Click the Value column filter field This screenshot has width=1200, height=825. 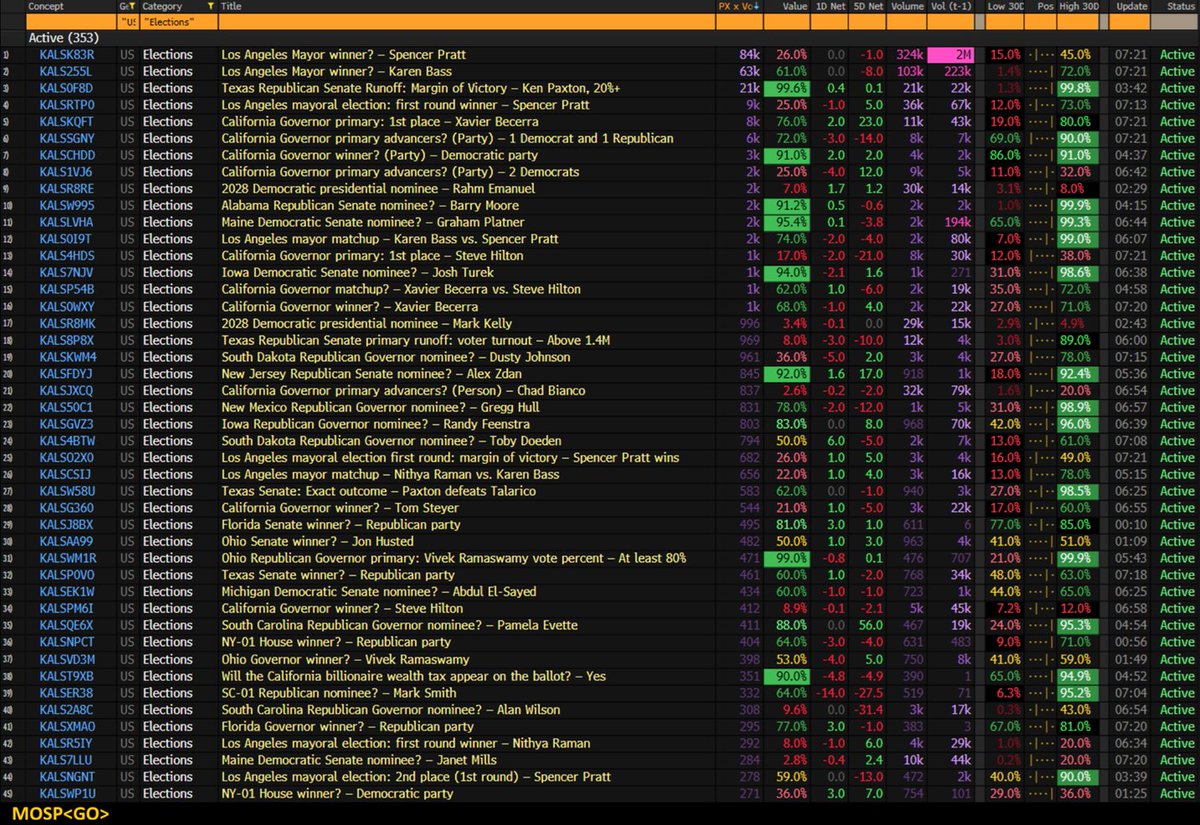coord(789,21)
